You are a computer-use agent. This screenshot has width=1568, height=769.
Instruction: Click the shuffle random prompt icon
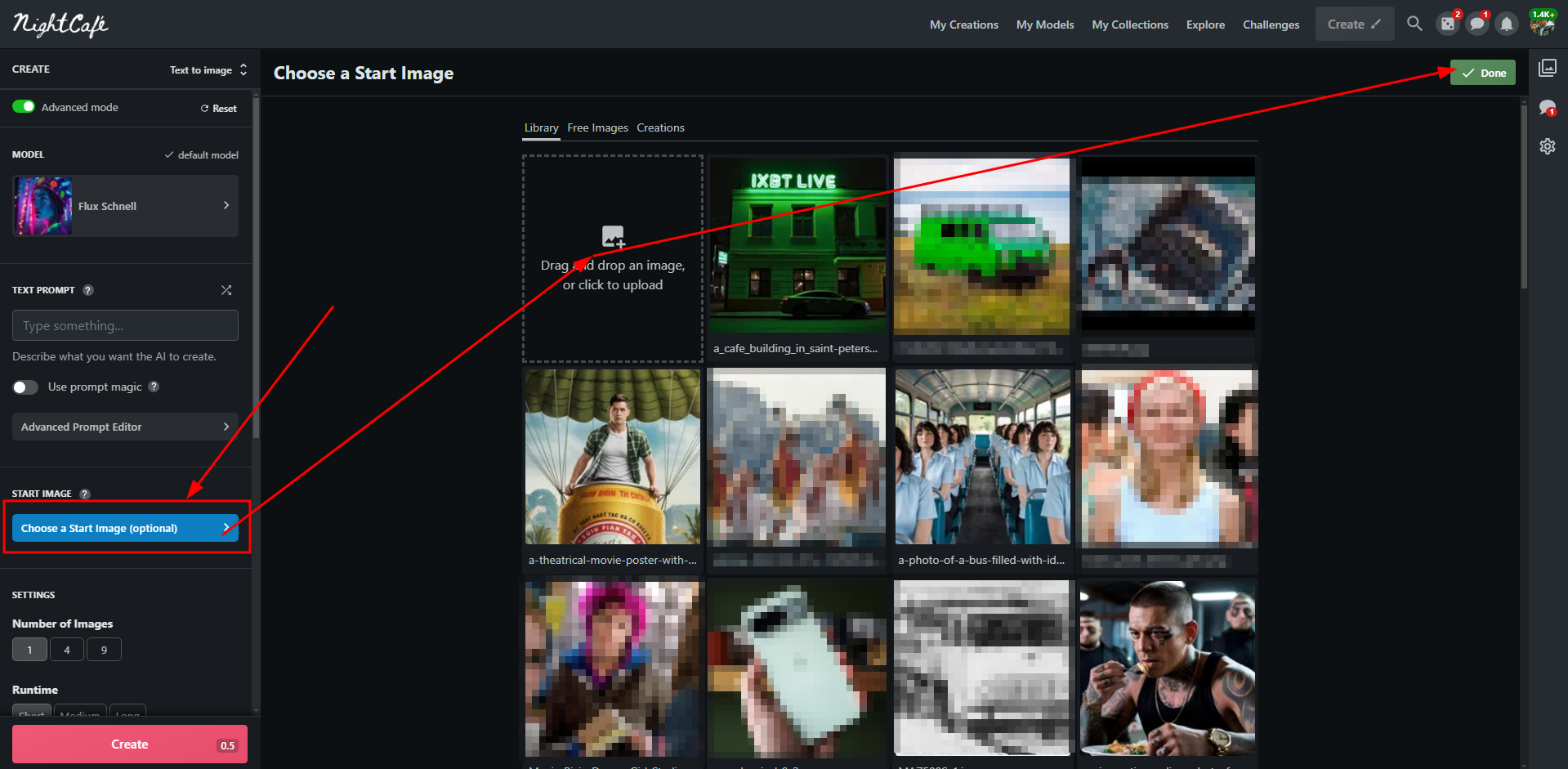(x=226, y=290)
